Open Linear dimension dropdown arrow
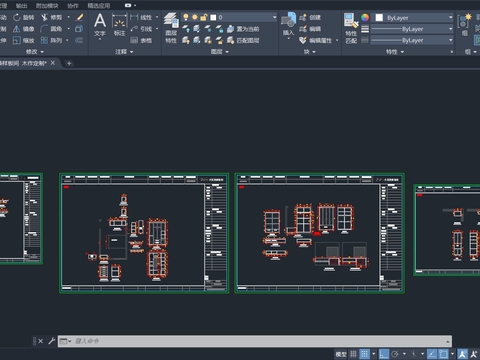The image size is (480, 360). click(x=157, y=17)
